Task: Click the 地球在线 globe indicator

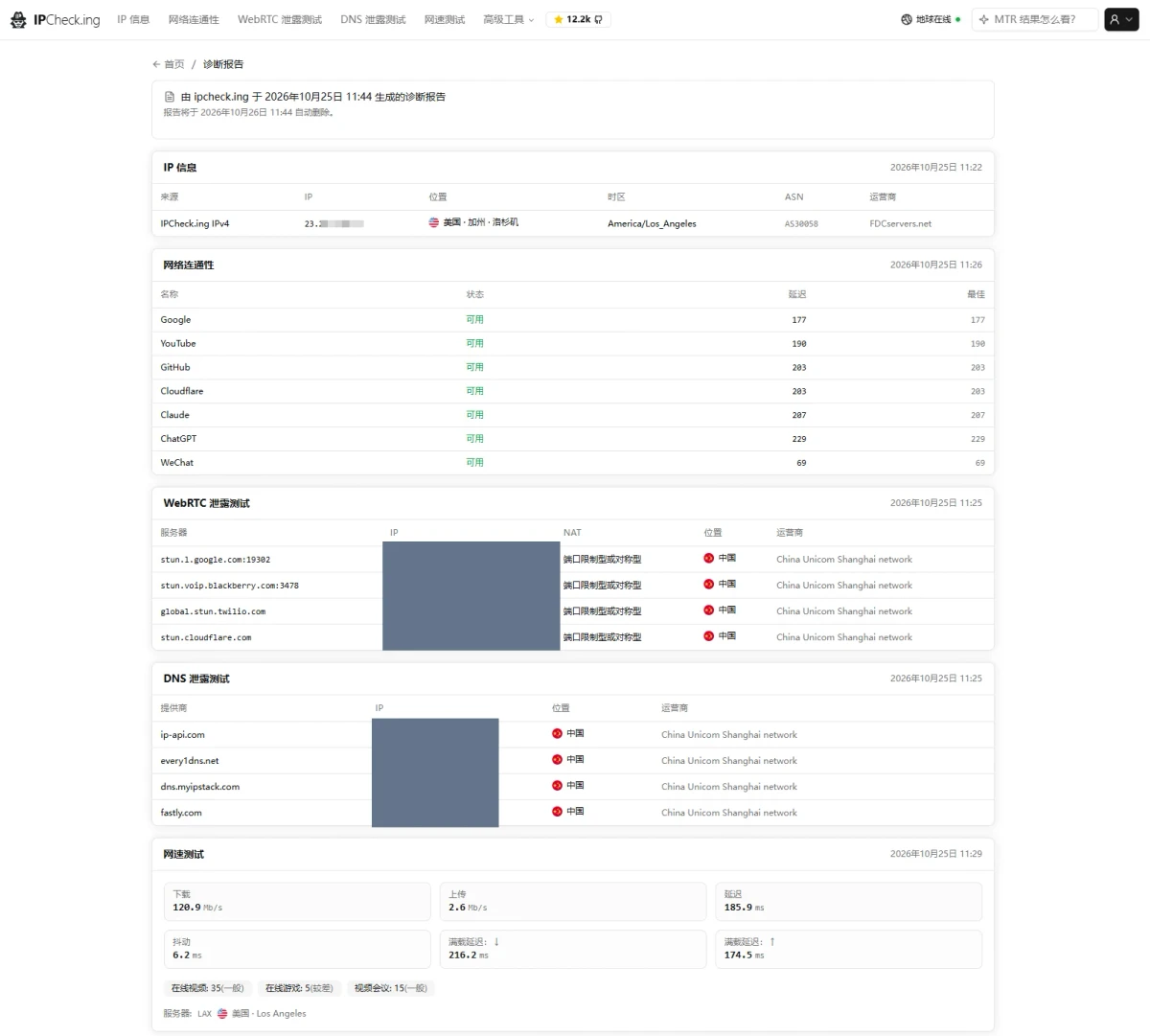Action: coord(931,19)
